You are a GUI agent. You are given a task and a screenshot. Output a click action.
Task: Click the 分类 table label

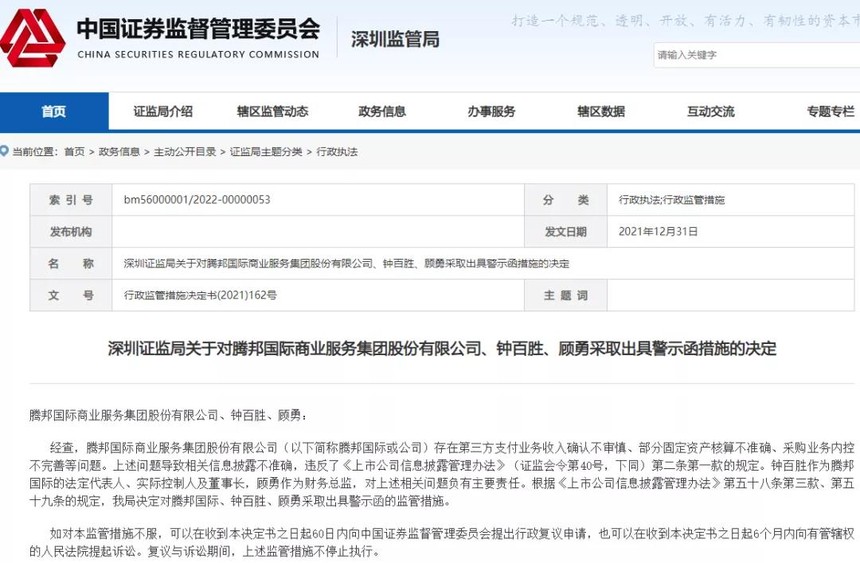[565, 200]
